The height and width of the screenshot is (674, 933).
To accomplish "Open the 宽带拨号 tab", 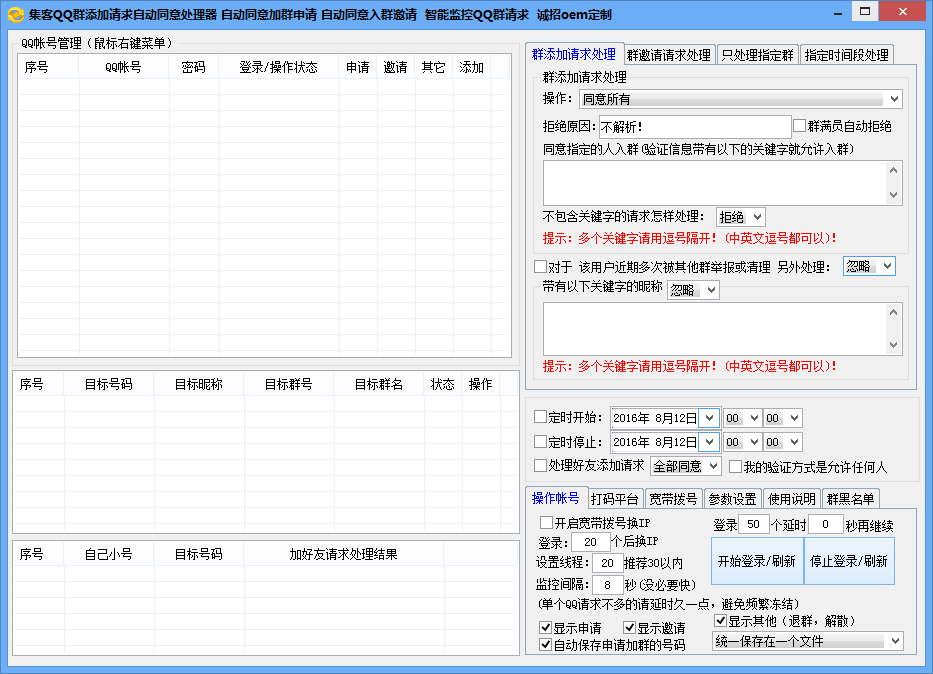I will tap(673, 499).
